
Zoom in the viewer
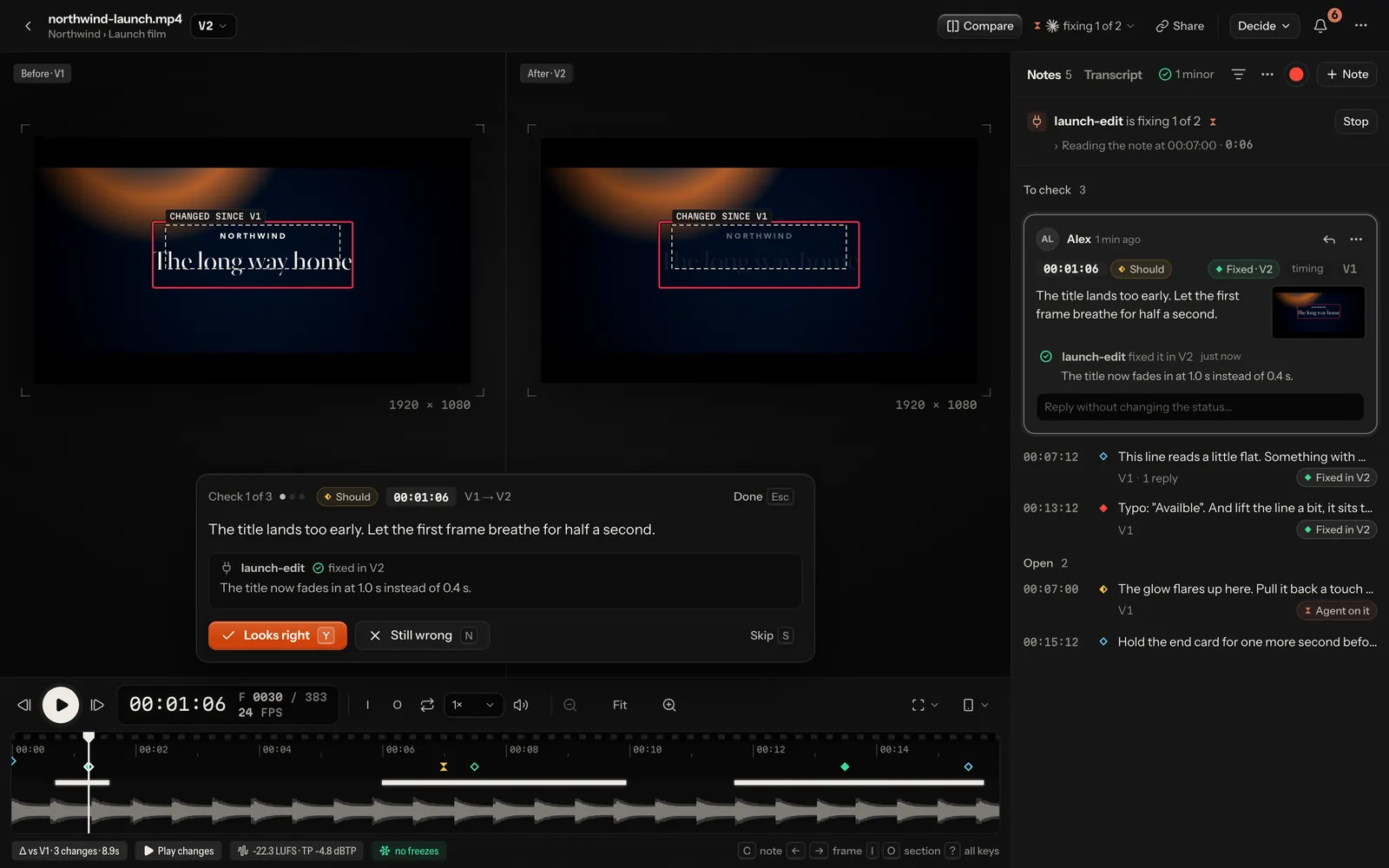point(669,705)
